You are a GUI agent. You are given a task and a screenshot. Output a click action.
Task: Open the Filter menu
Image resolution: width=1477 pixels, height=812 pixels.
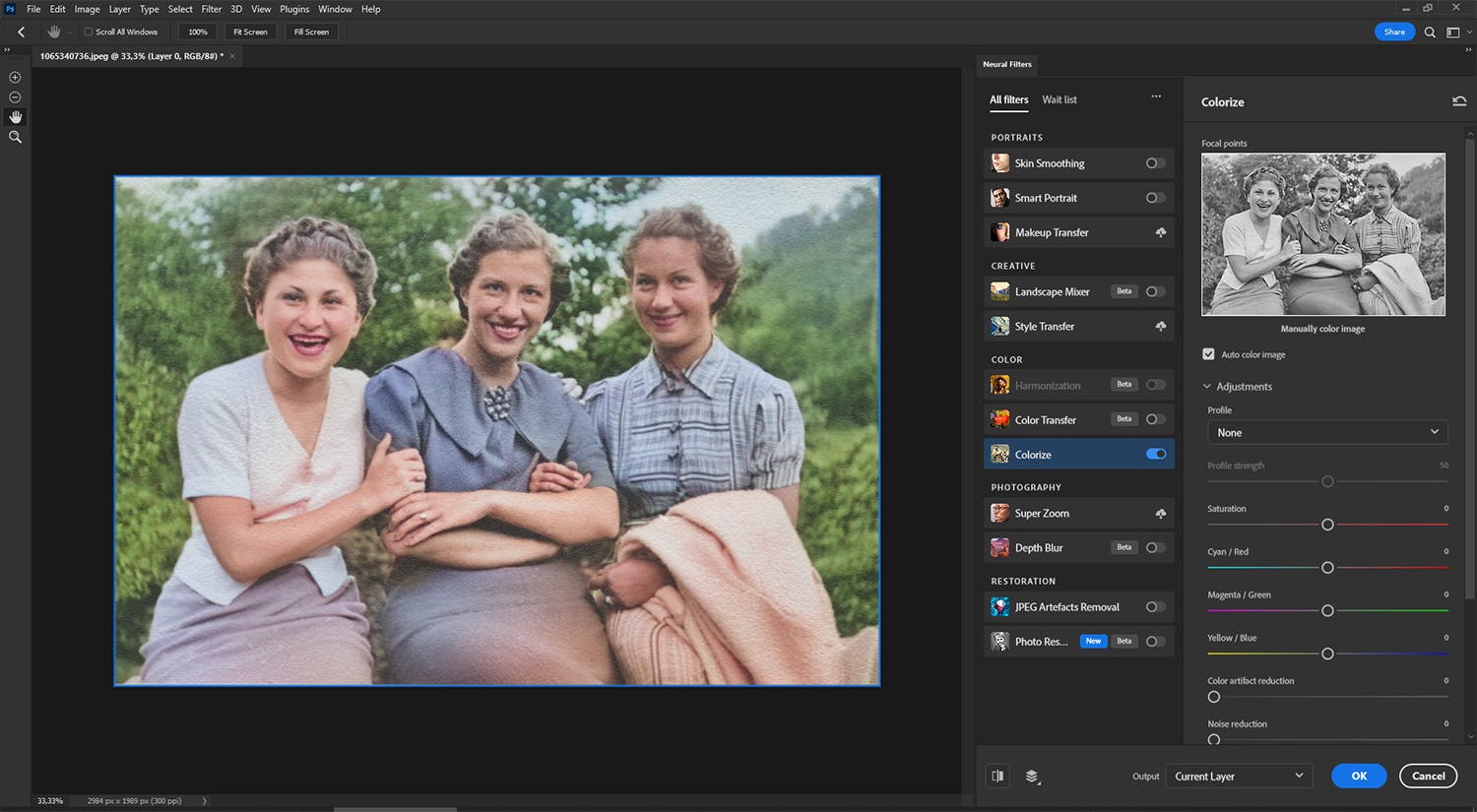211,9
